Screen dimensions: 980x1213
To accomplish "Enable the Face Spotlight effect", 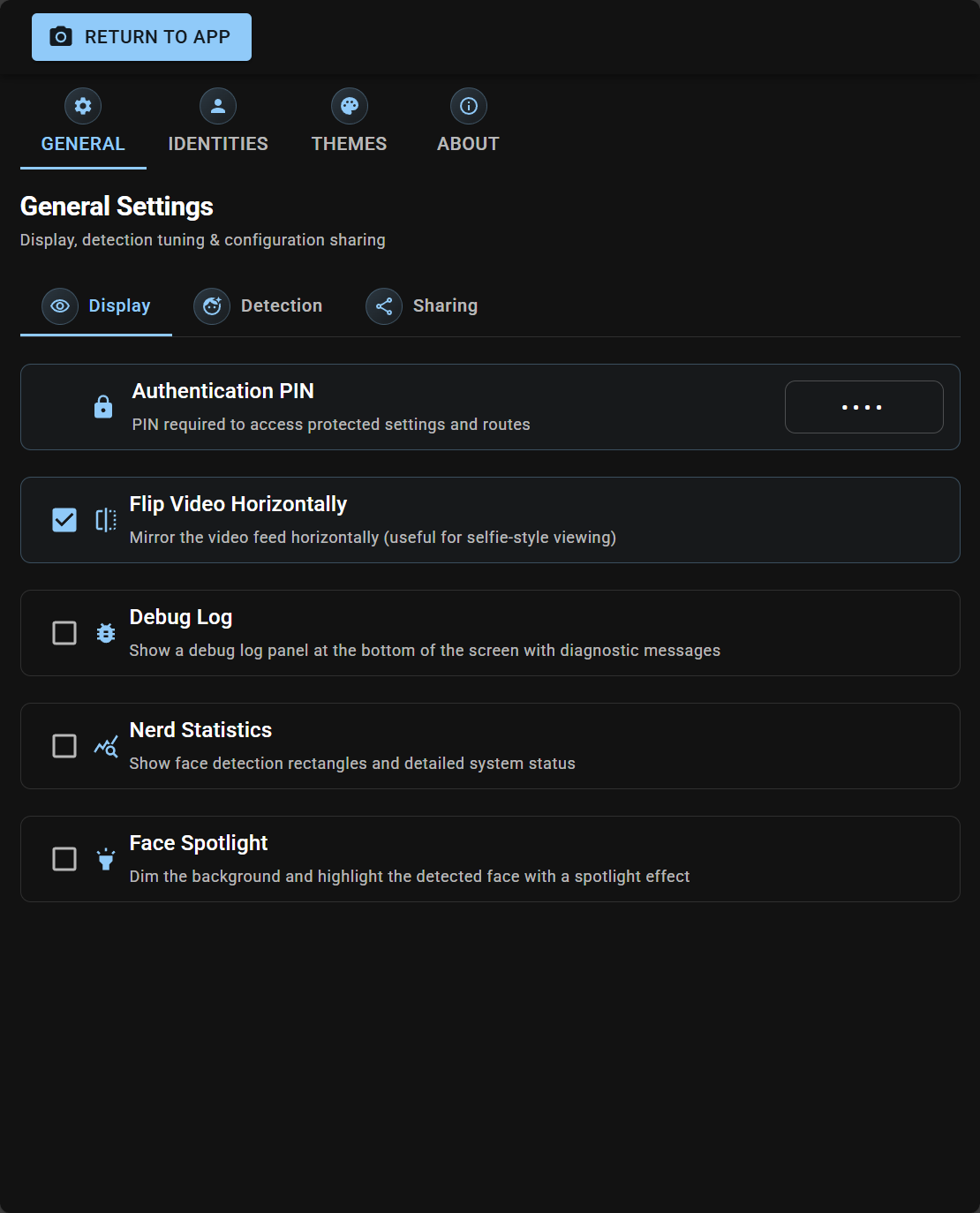I will tap(64, 859).
